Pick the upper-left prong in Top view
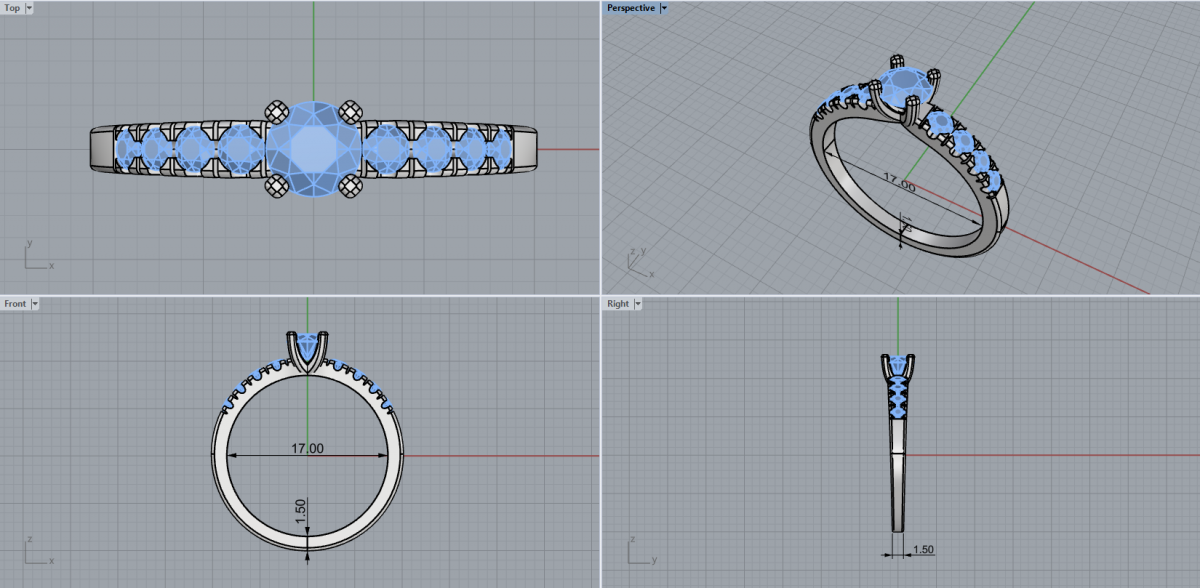Image resolution: width=1200 pixels, height=588 pixels. pyautogui.click(x=275, y=110)
